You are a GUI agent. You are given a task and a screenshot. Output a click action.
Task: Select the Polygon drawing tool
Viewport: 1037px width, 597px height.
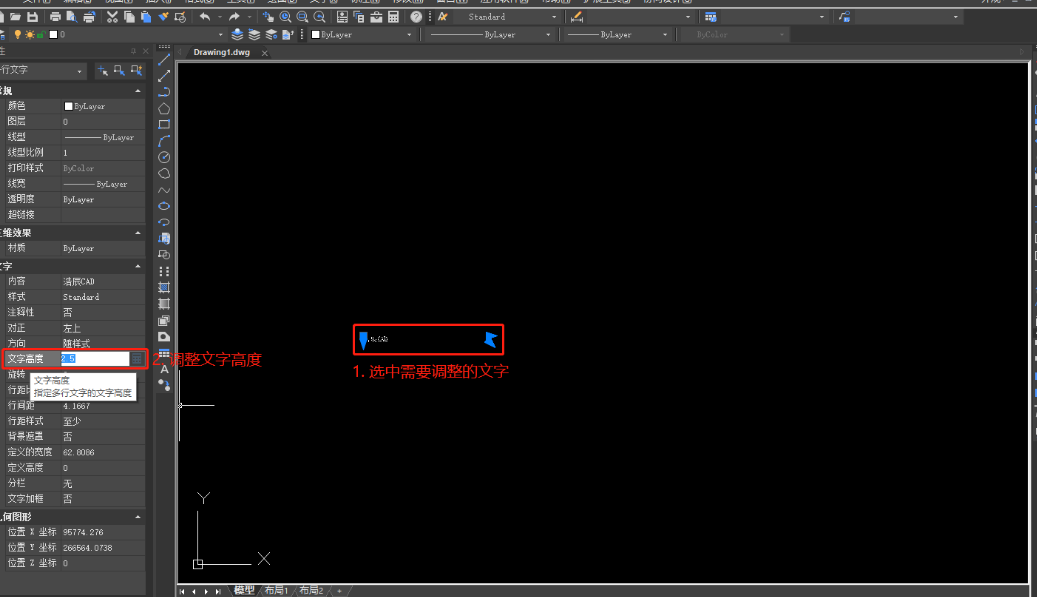click(x=164, y=108)
